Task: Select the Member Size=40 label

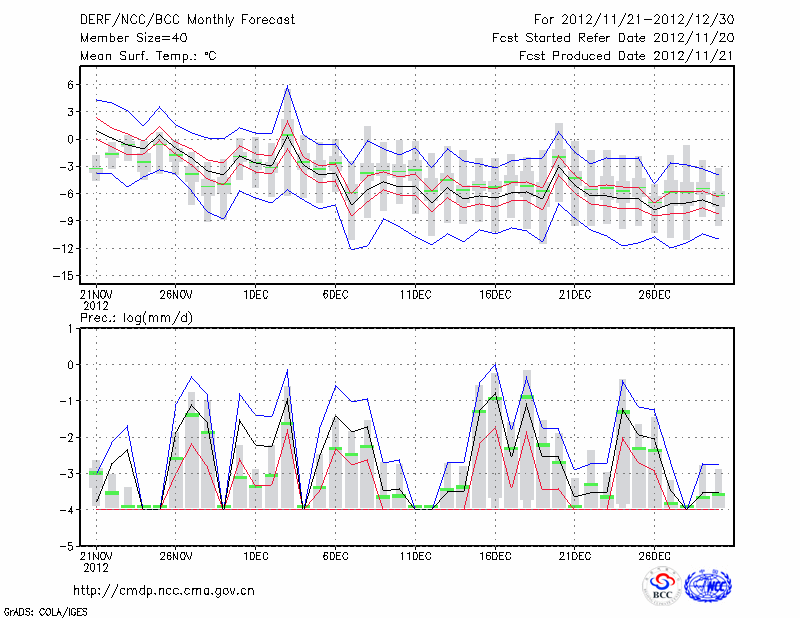Action: click(x=127, y=38)
